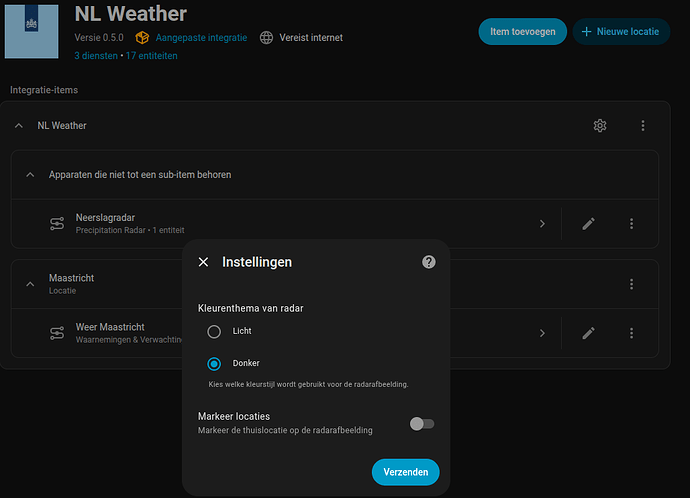Click the orange custom integration box icon

(142, 38)
